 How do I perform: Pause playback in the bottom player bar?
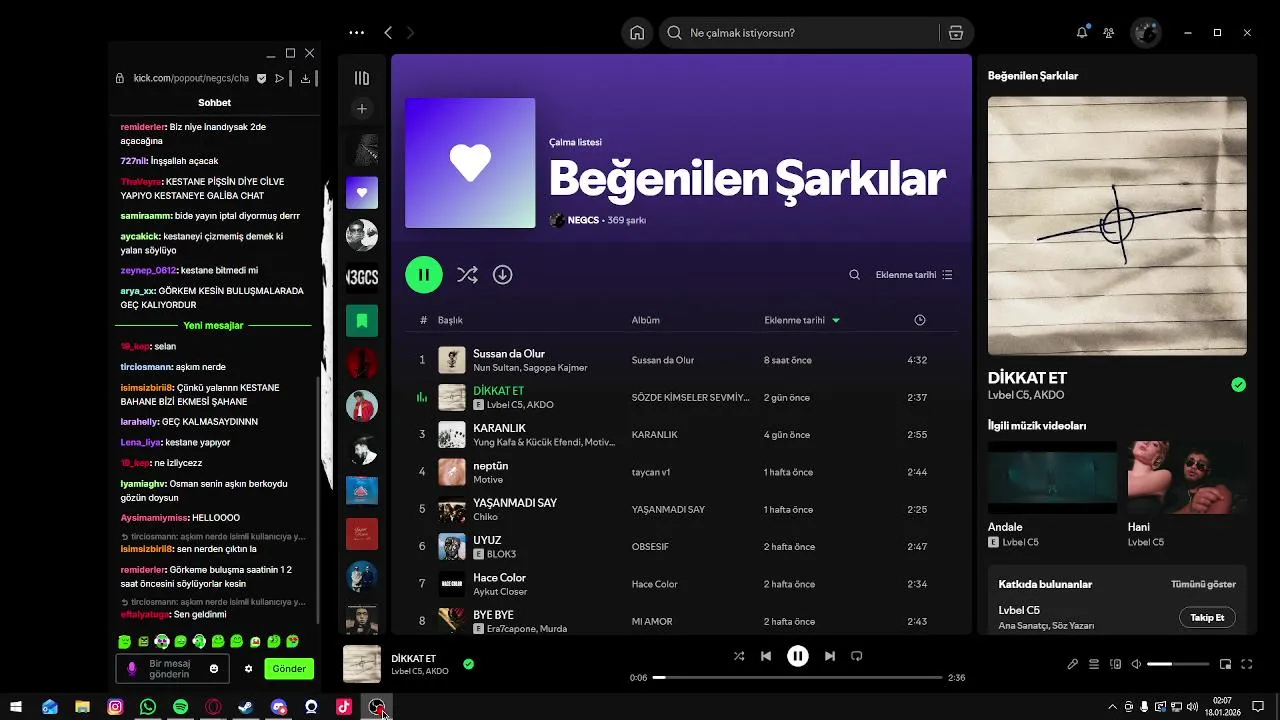pos(797,656)
